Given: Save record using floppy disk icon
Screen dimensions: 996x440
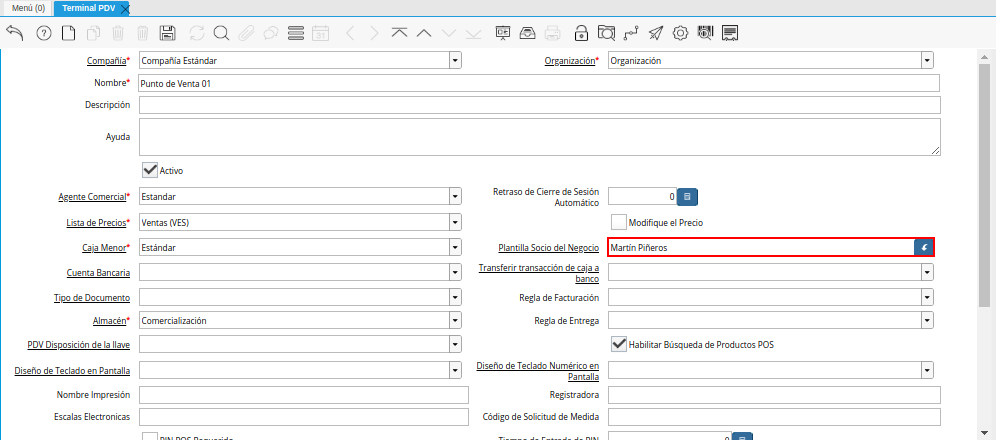Looking at the screenshot, I should point(168,33).
